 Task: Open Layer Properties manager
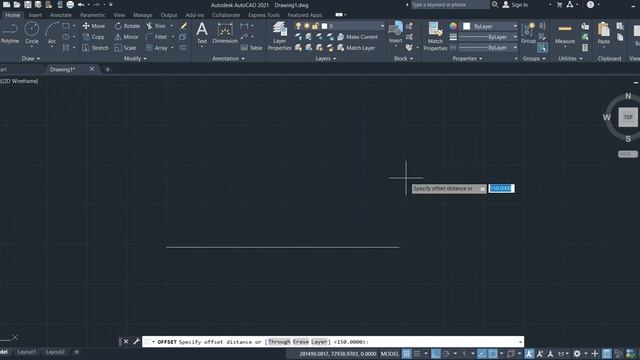click(280, 36)
